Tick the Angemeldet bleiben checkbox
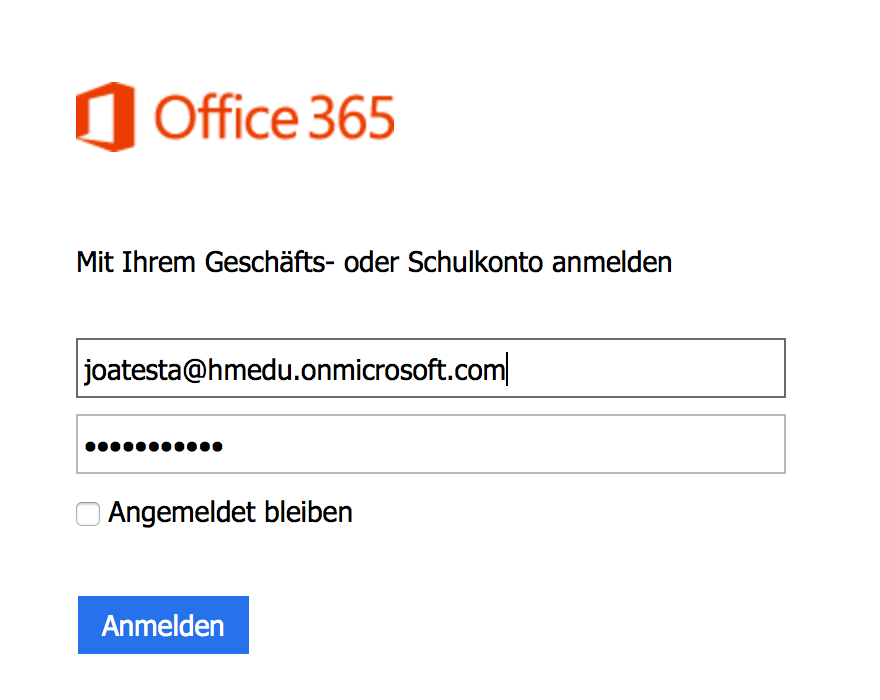This screenshot has height=700, width=880. [x=88, y=514]
